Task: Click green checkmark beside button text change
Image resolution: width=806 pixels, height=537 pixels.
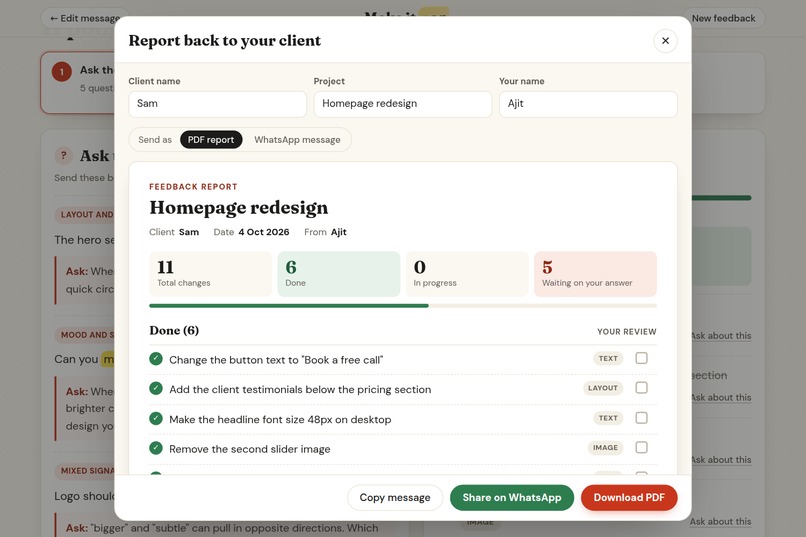Action: tap(156, 359)
